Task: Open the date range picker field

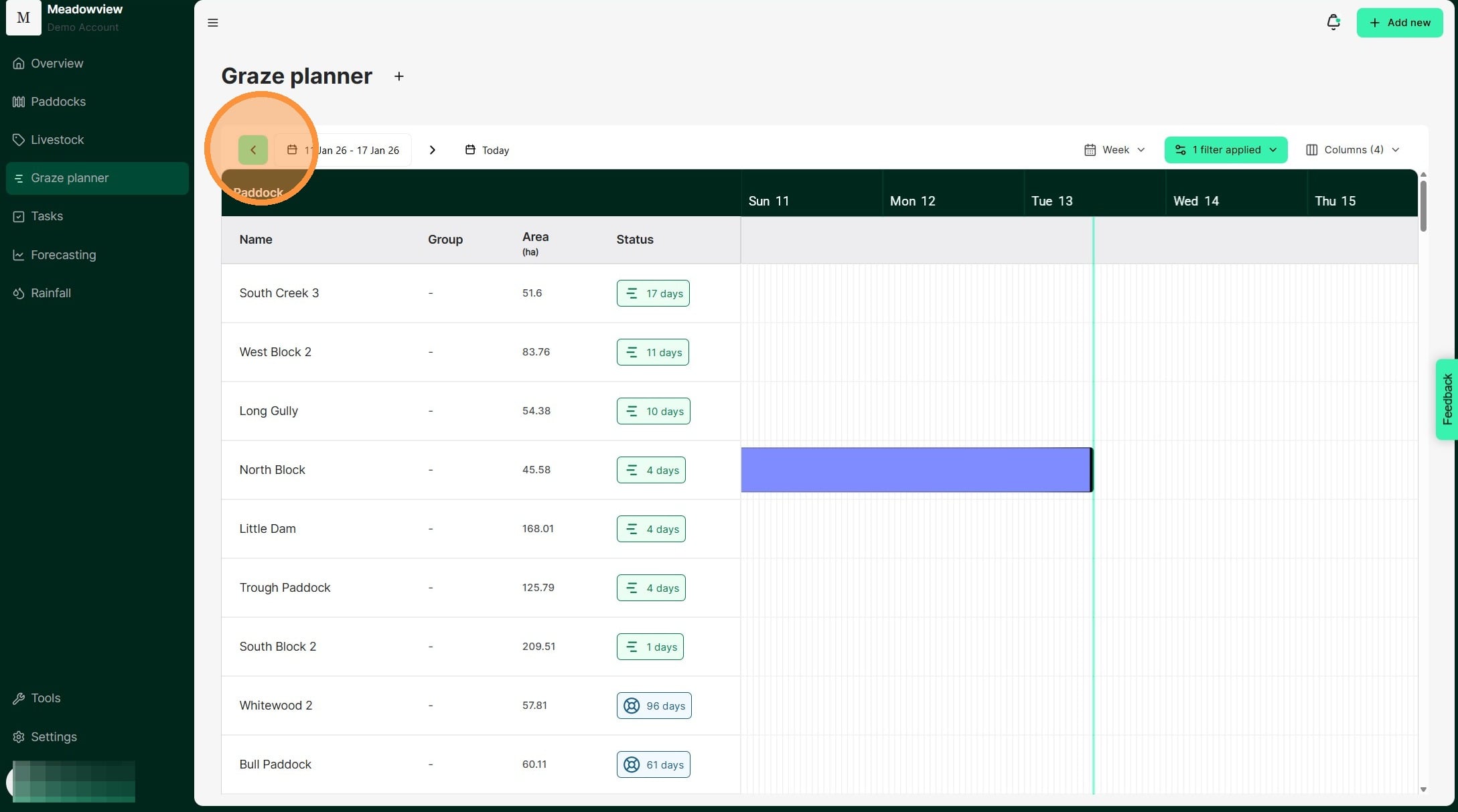Action: click(343, 150)
